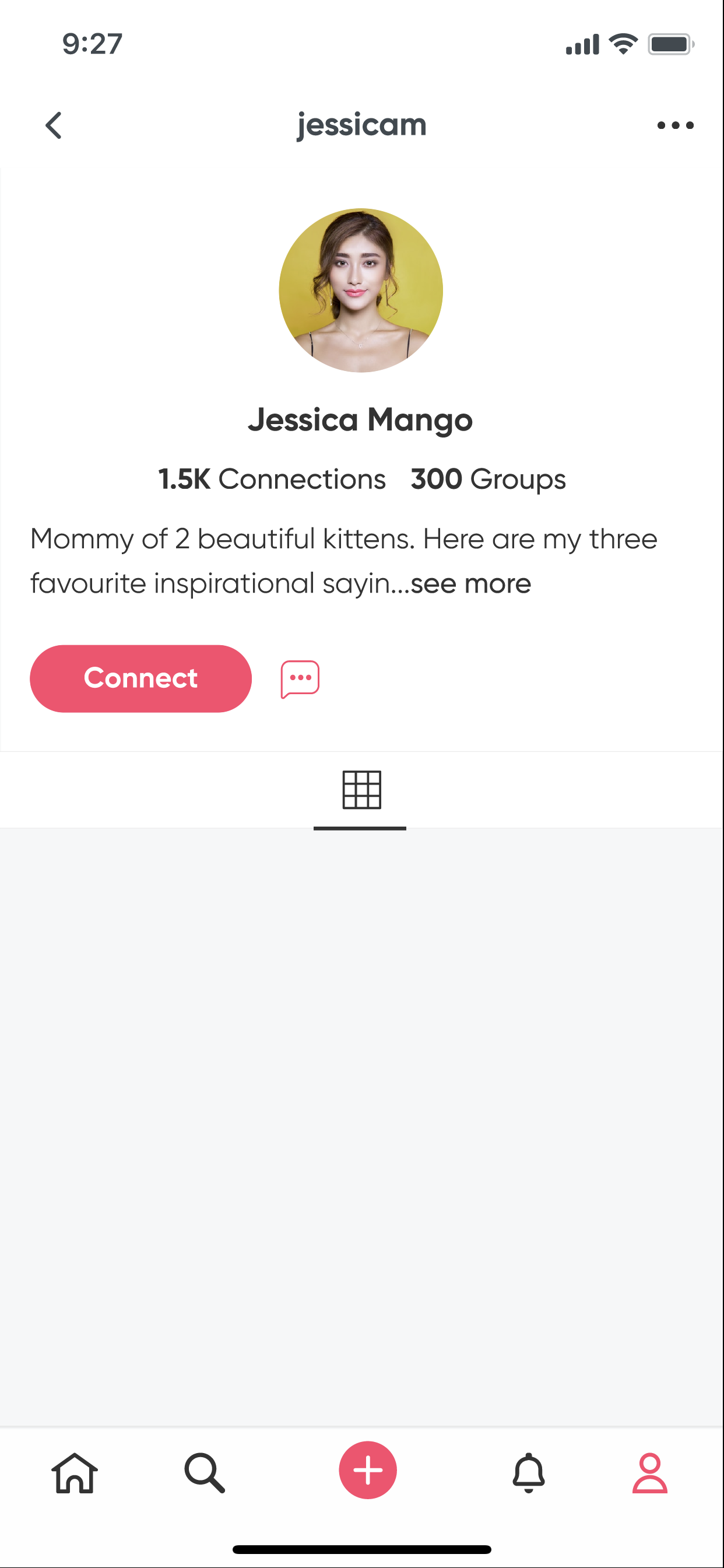Expand bio with "see more"
This screenshot has height=1568, width=724.
click(470, 584)
